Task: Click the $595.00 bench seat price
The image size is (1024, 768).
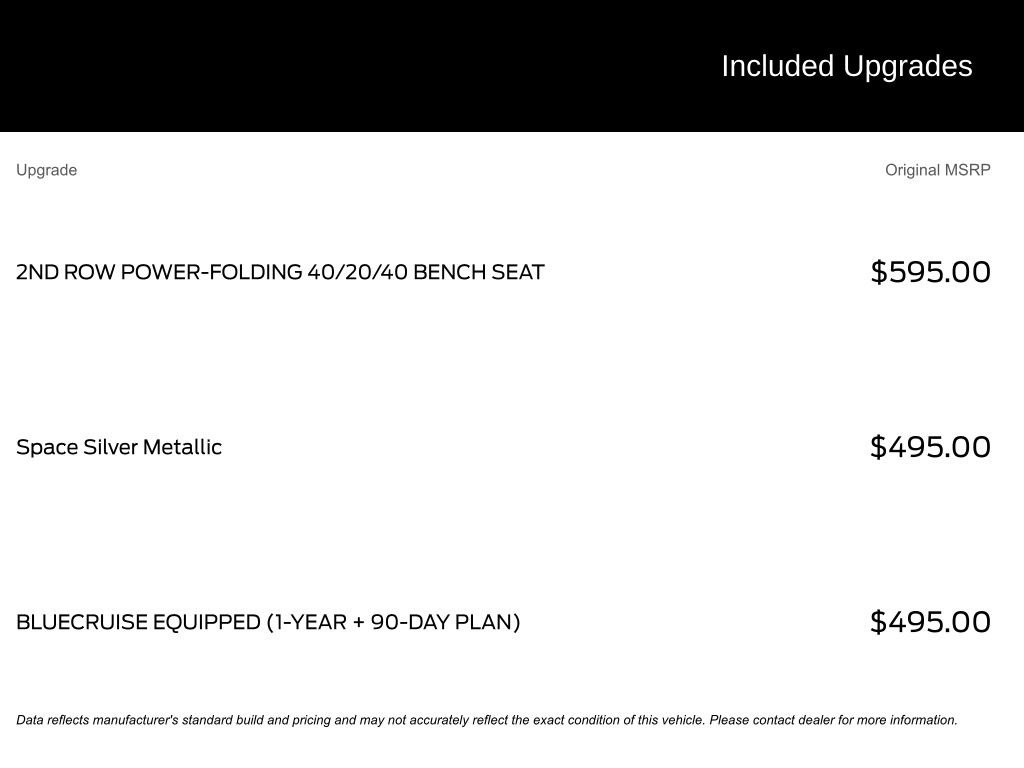Action: click(931, 272)
